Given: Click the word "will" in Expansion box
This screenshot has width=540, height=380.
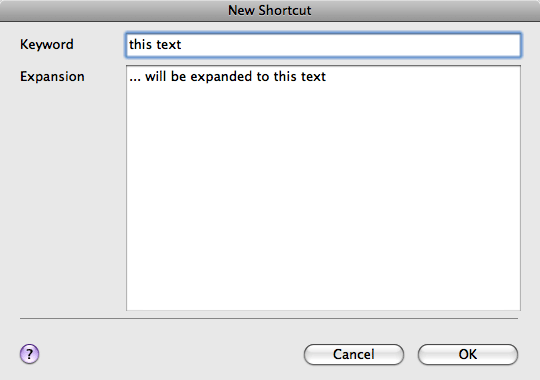Looking at the screenshot, I should coord(155,76).
